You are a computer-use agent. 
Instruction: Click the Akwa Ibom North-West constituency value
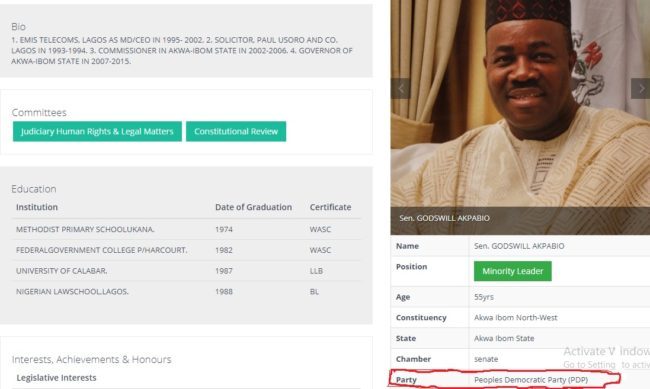point(516,318)
